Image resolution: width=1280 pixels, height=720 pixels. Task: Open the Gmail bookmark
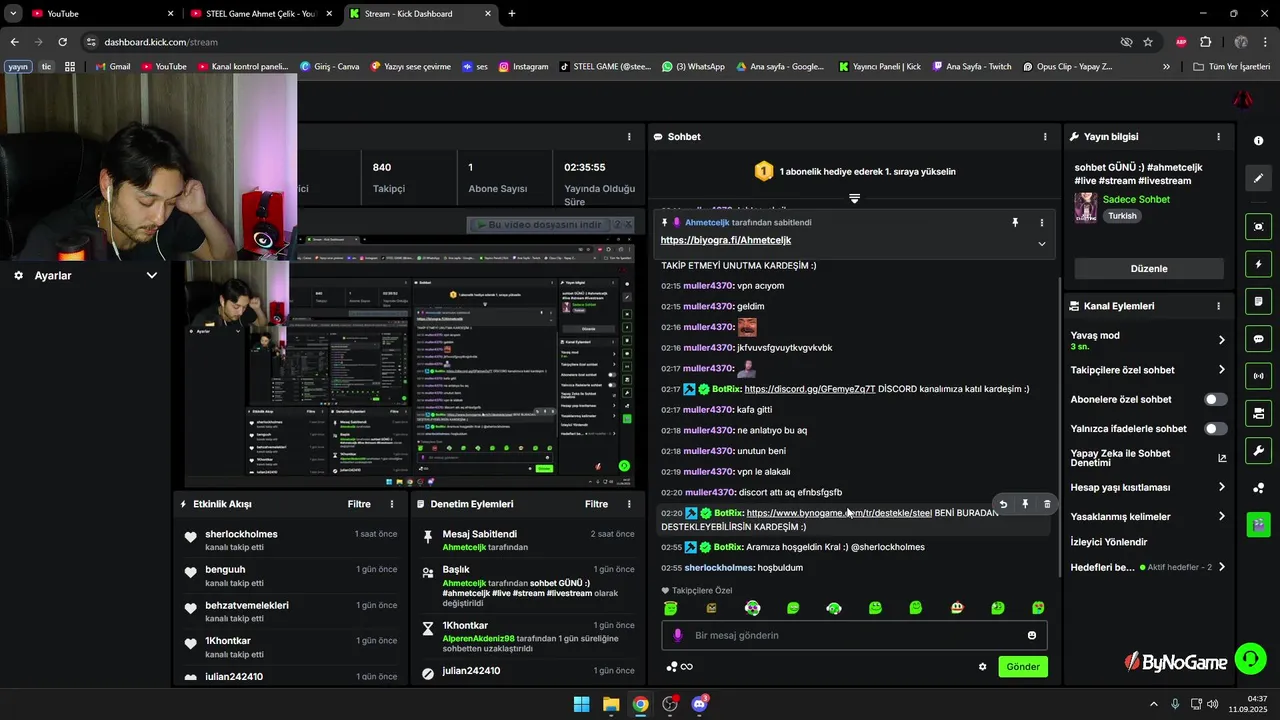(112, 66)
